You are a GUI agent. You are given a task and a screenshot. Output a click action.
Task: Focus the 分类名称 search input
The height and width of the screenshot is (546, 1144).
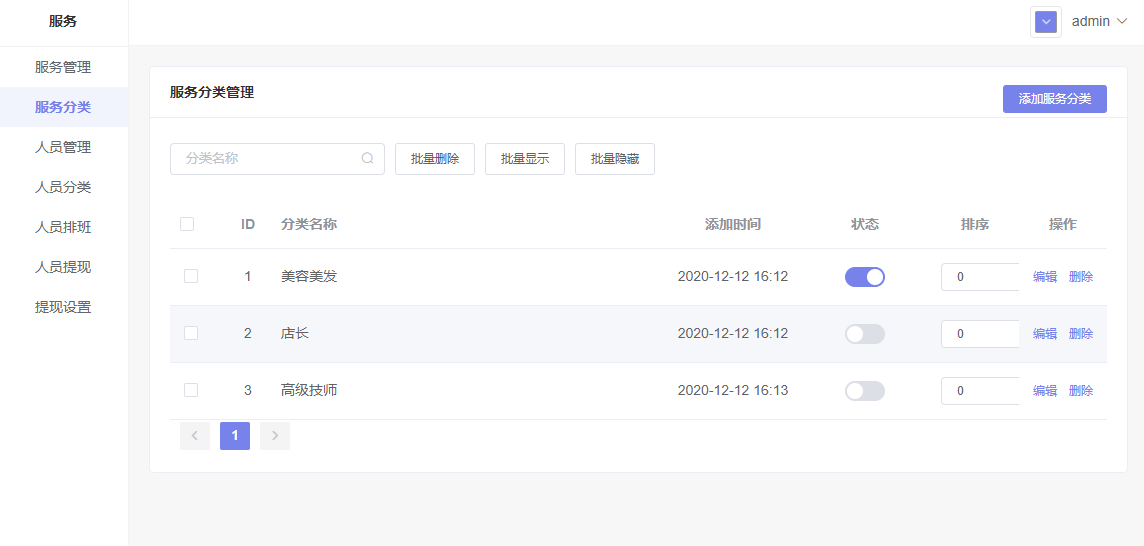277,159
